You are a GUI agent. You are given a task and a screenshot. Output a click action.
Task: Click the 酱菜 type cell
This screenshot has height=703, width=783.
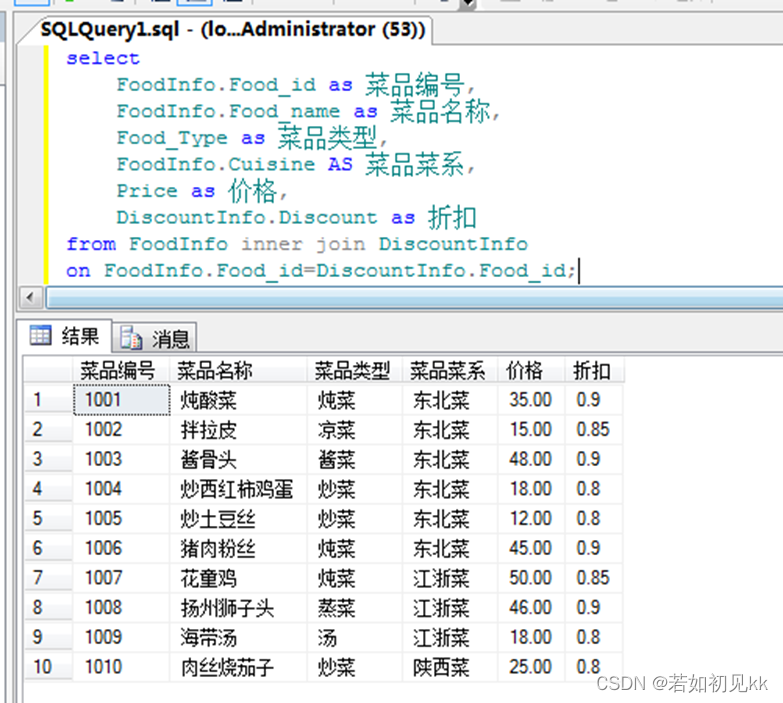point(355,459)
